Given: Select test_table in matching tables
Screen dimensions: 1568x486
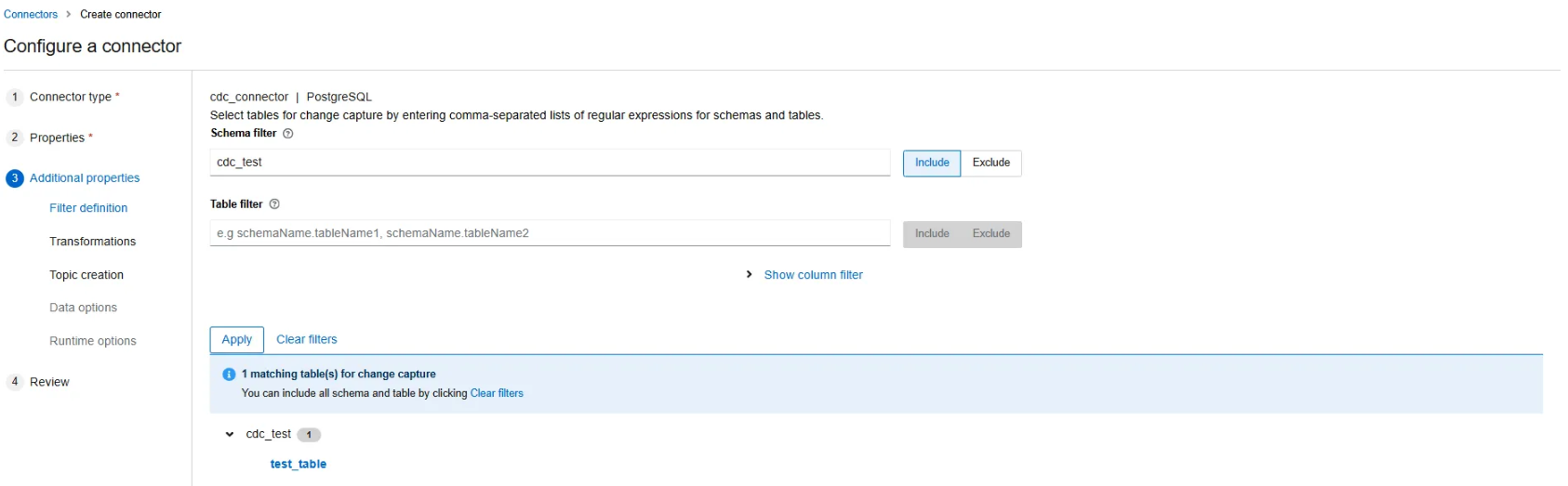Looking at the screenshot, I should [299, 465].
